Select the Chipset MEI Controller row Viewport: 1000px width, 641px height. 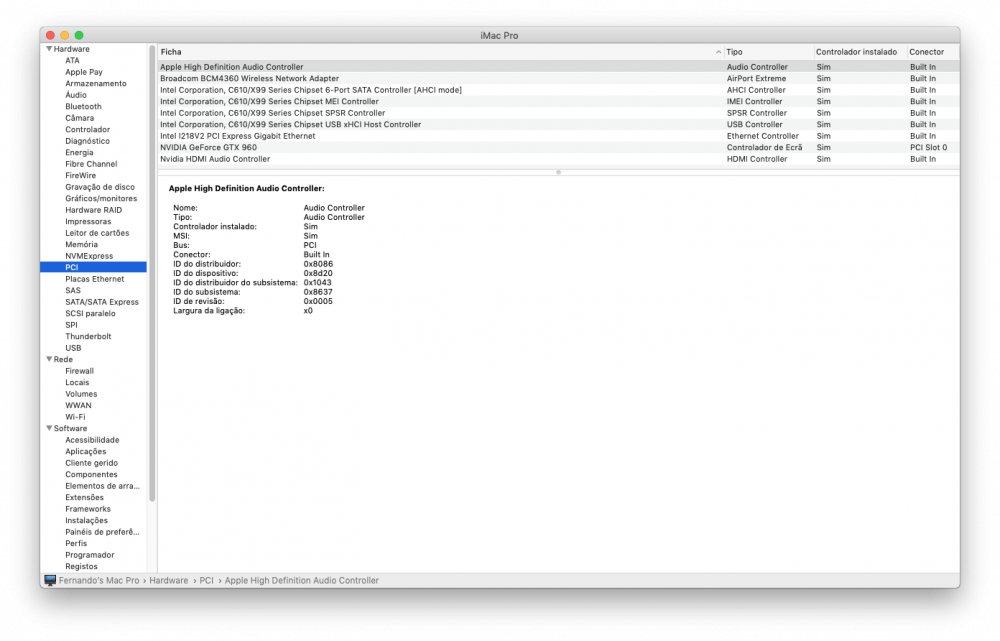[x=558, y=101]
